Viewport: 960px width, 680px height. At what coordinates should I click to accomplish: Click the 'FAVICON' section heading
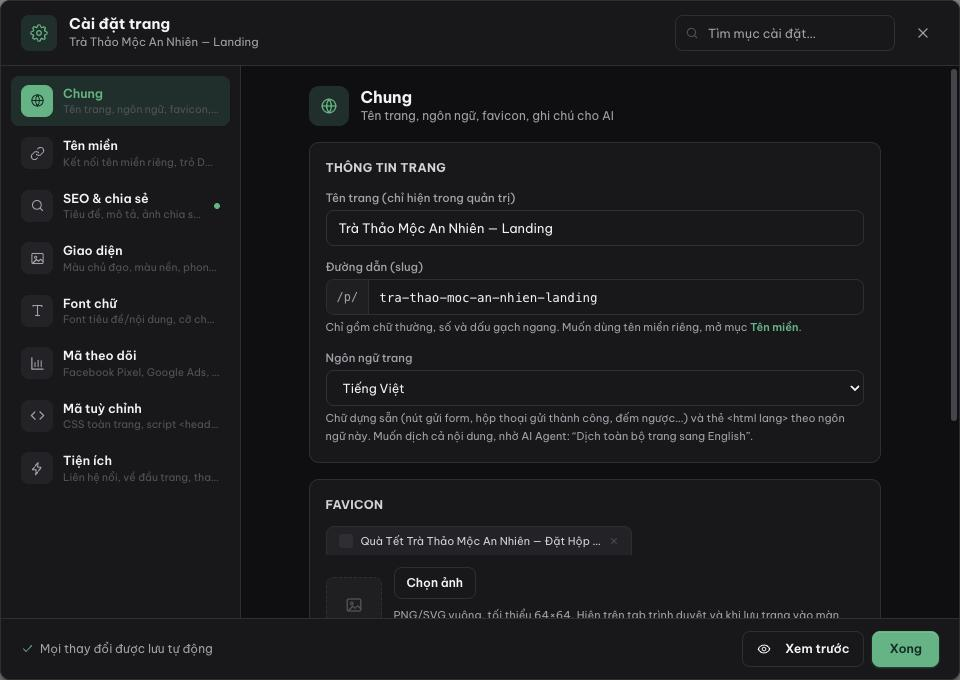point(354,505)
